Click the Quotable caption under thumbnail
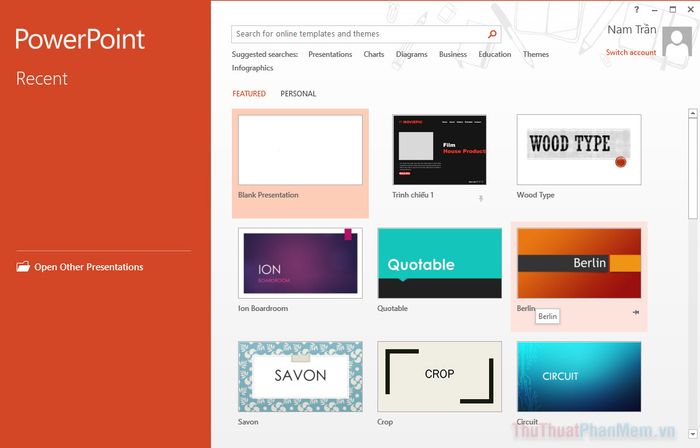This screenshot has width=700, height=448. click(392, 308)
